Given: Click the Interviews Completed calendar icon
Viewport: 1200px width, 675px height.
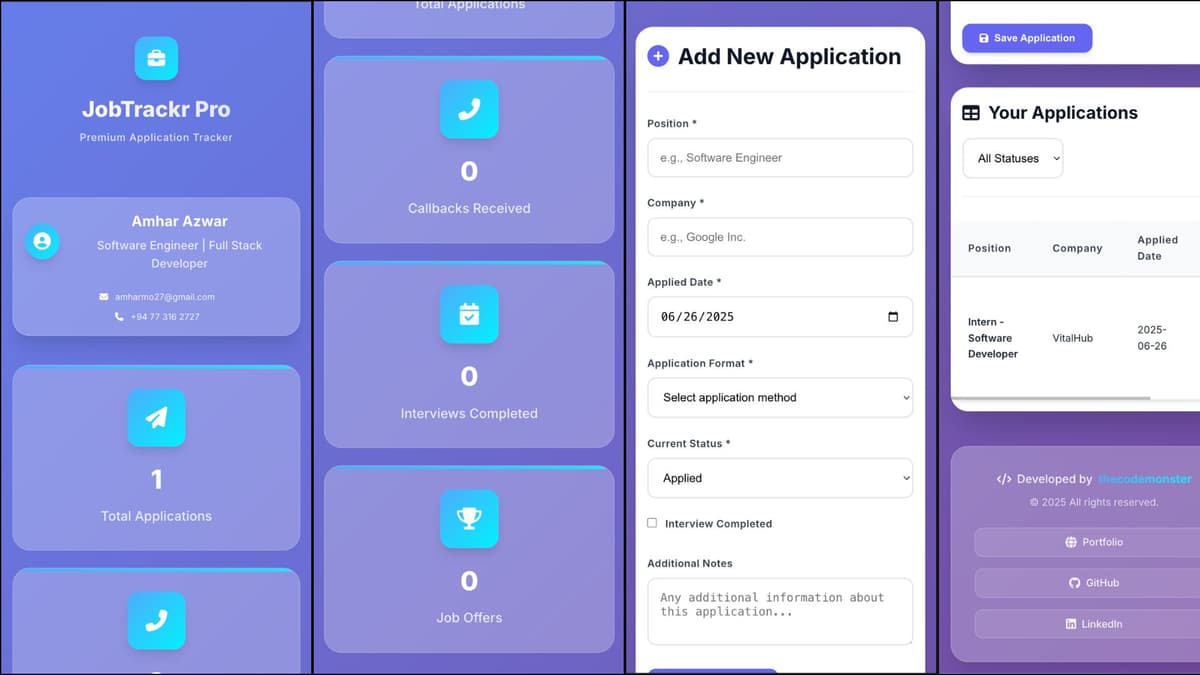Looking at the screenshot, I should (x=469, y=315).
